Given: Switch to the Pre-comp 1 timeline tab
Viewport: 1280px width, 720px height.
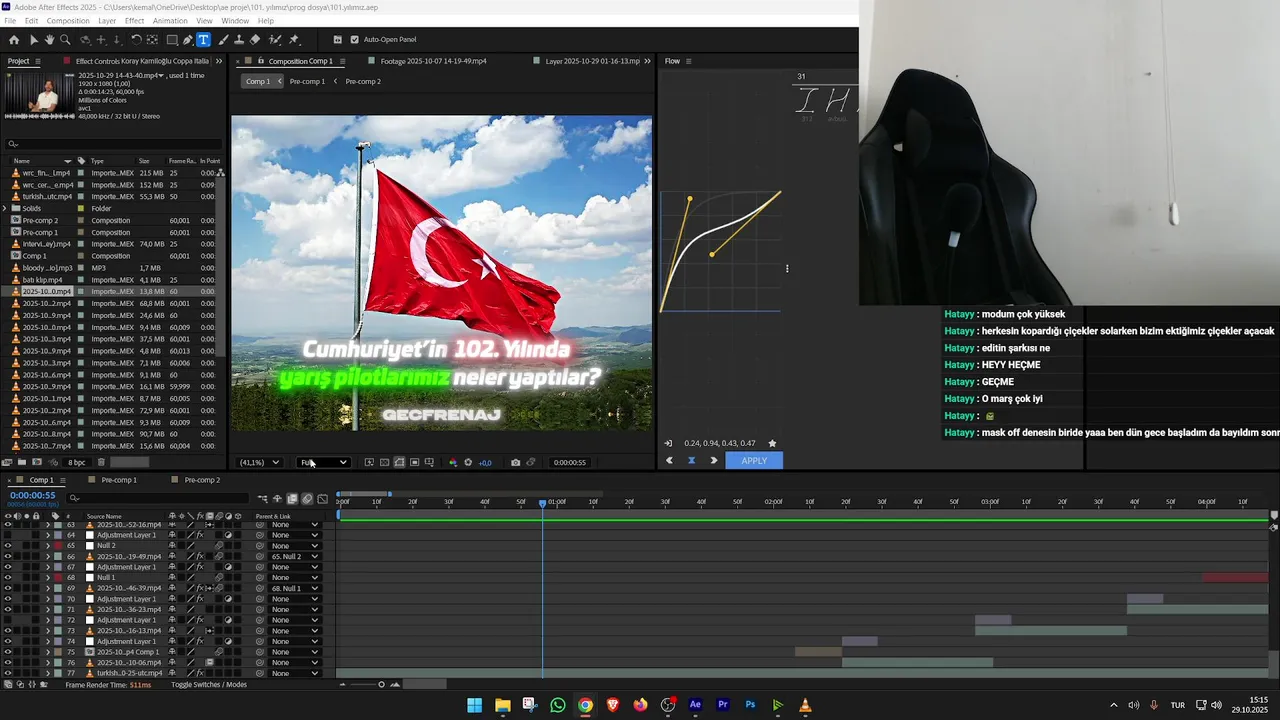Looking at the screenshot, I should (x=119, y=480).
